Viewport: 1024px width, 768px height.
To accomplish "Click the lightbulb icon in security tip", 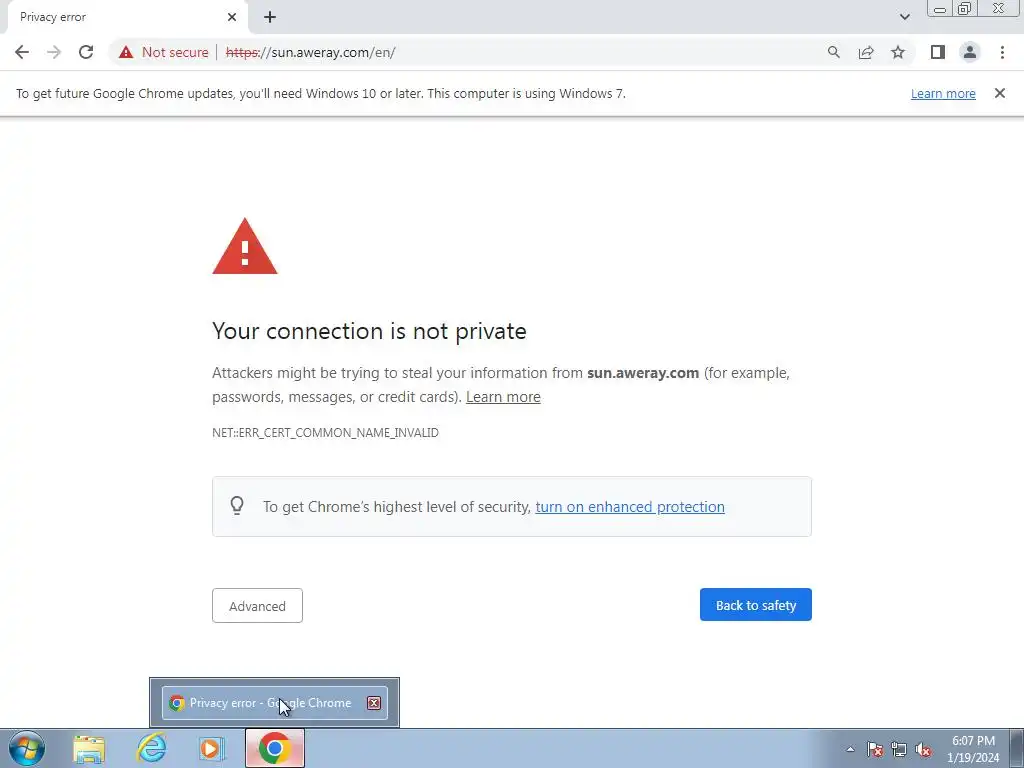I will coord(237,505).
